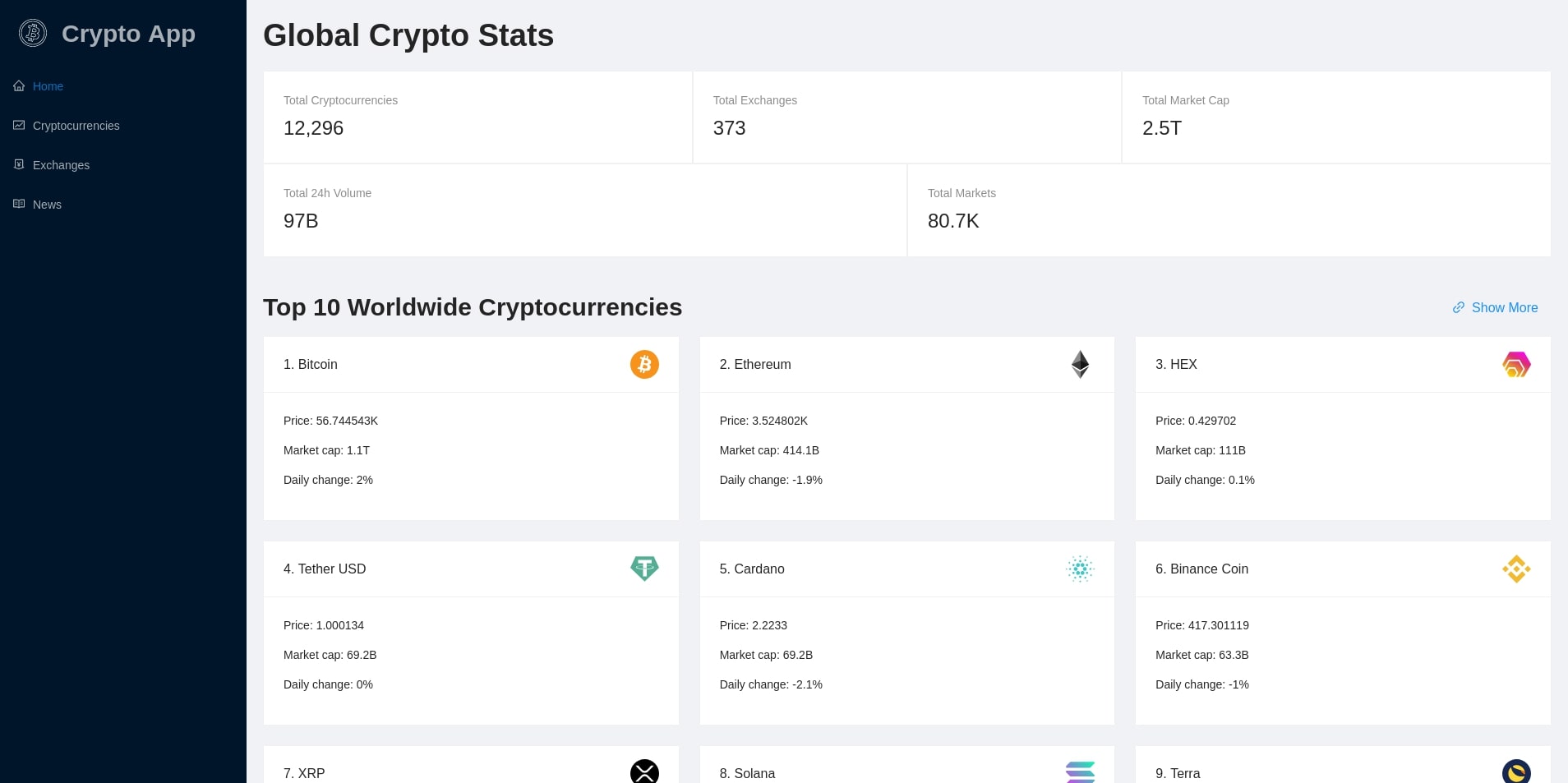Click the HEX coin logo
1568x783 pixels.
coord(1516,364)
